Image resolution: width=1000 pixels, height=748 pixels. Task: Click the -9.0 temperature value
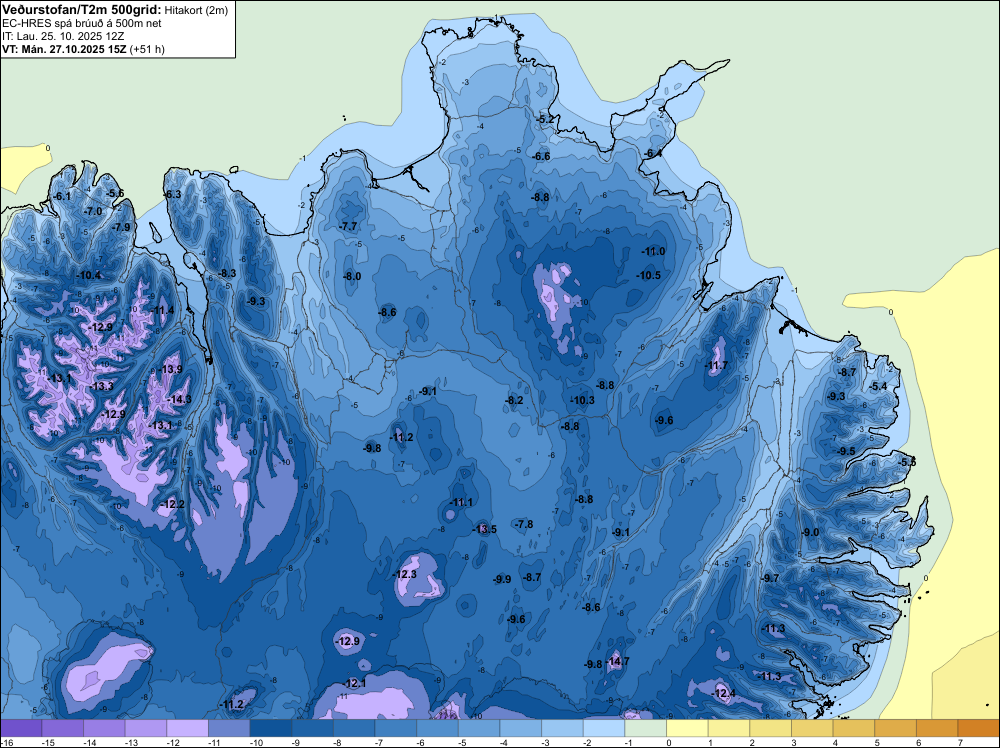point(811,532)
